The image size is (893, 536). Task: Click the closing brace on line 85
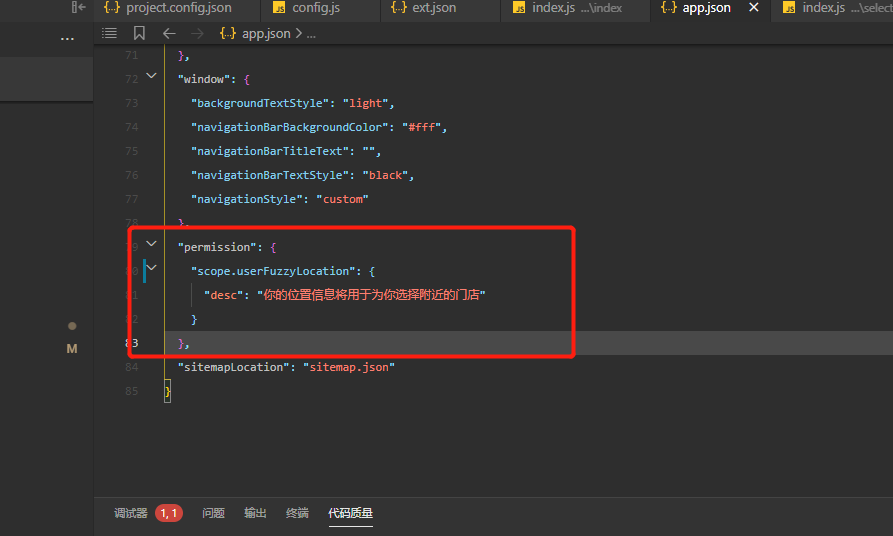point(167,391)
